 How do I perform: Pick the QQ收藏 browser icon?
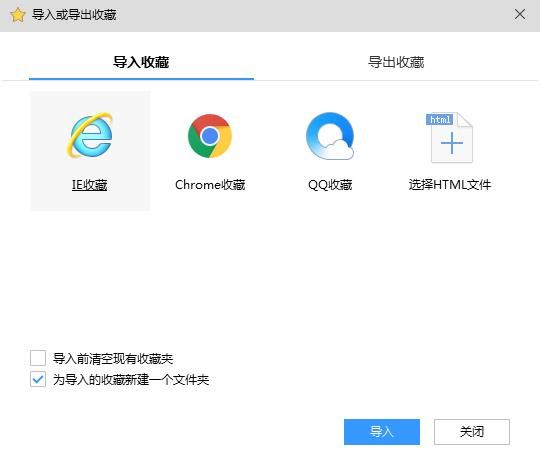pyautogui.click(x=330, y=136)
